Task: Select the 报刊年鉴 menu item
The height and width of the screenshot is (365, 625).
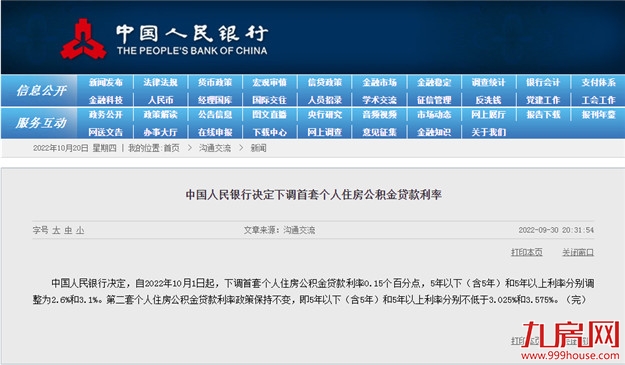Action: coord(598,115)
